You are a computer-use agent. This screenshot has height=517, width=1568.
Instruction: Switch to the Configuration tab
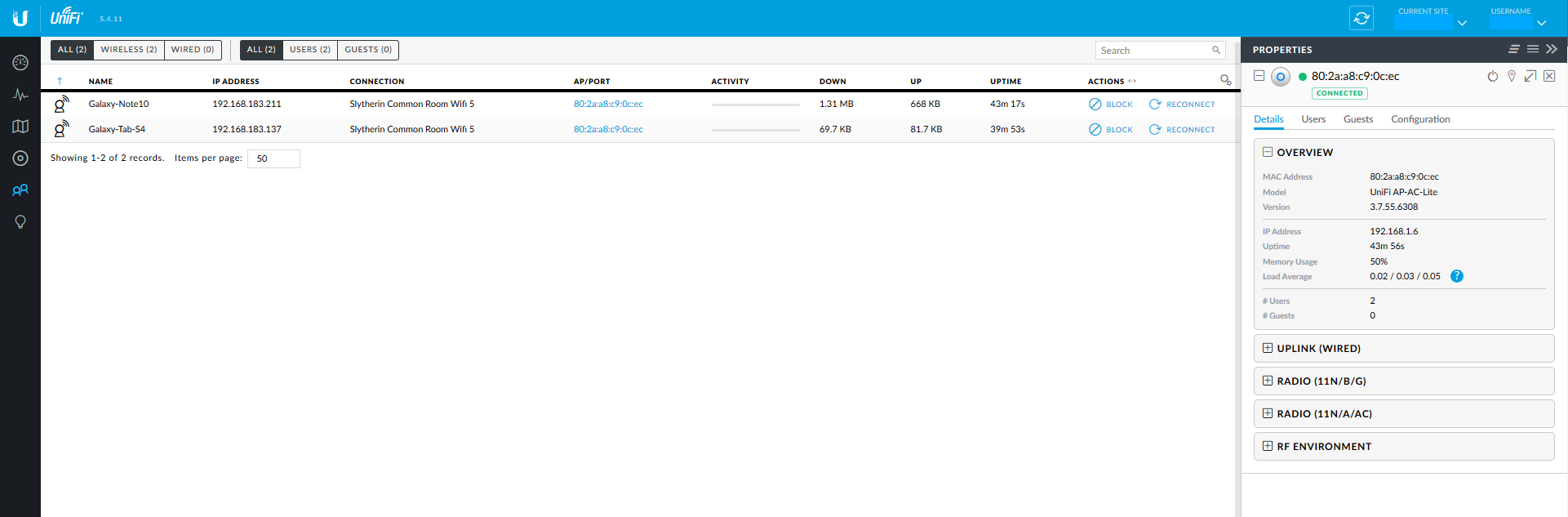tap(1420, 119)
